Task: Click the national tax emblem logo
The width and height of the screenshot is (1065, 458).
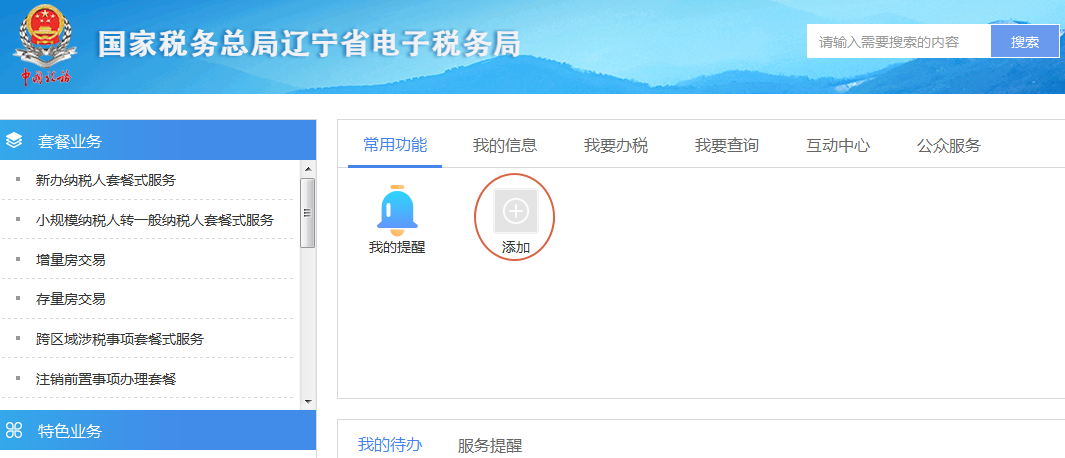Action: click(45, 46)
